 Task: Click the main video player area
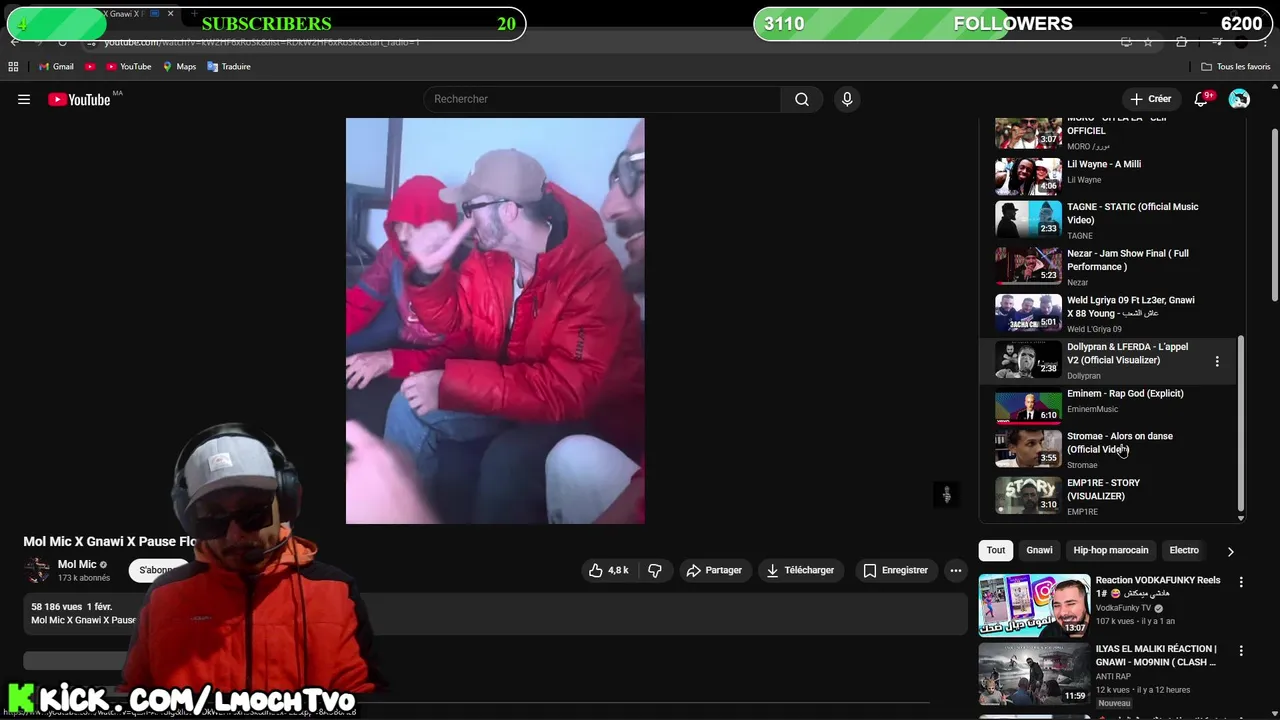tap(495, 321)
